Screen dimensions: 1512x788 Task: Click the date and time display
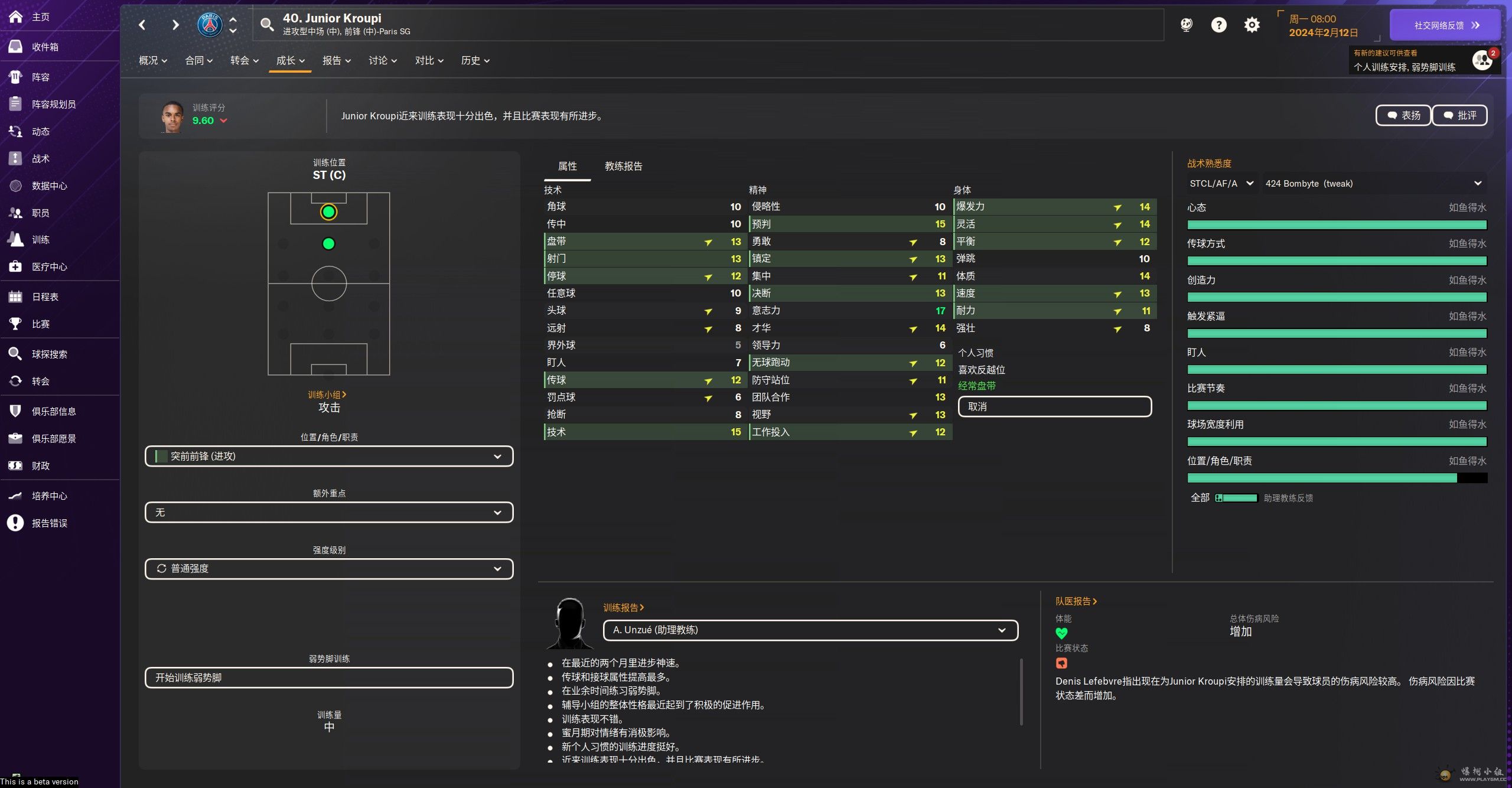tap(1324, 25)
